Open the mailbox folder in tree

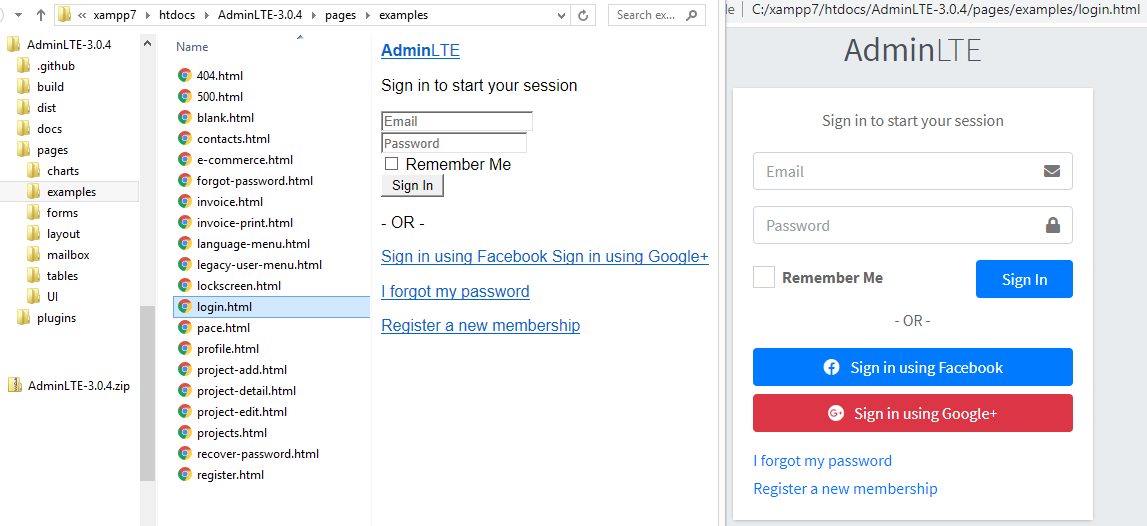tap(68, 255)
